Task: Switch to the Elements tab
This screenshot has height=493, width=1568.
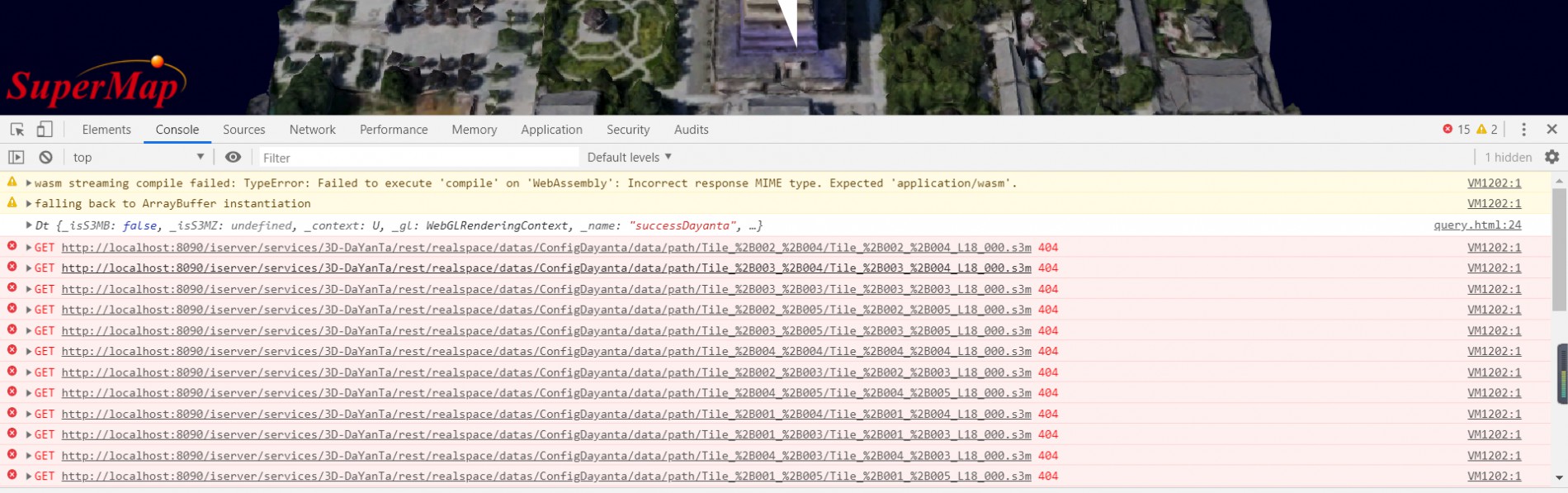Action: click(106, 130)
